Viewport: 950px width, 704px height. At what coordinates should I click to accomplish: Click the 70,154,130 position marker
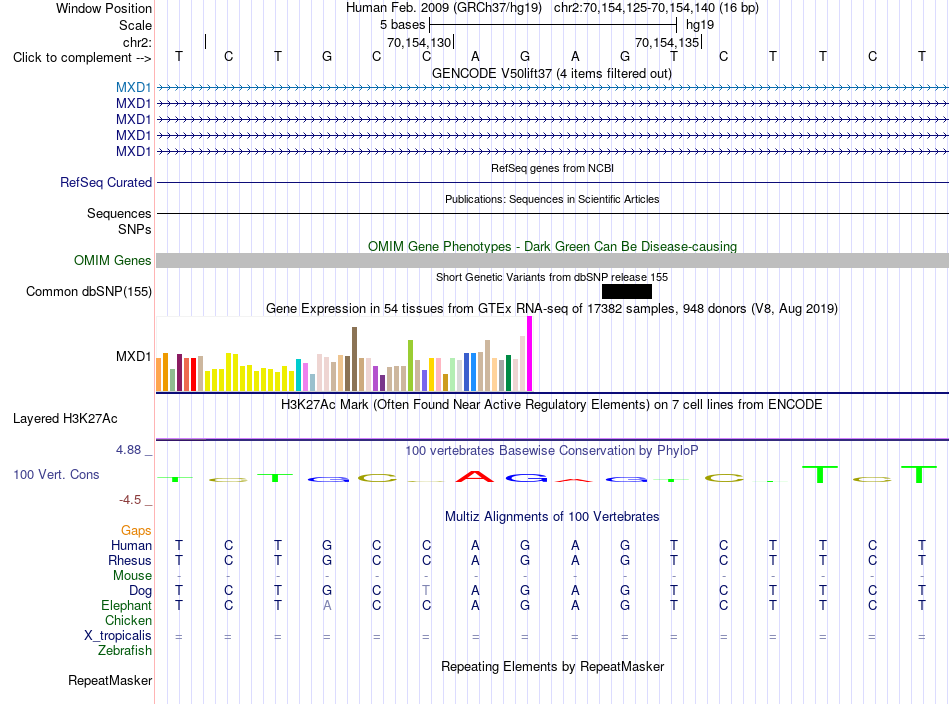point(420,42)
